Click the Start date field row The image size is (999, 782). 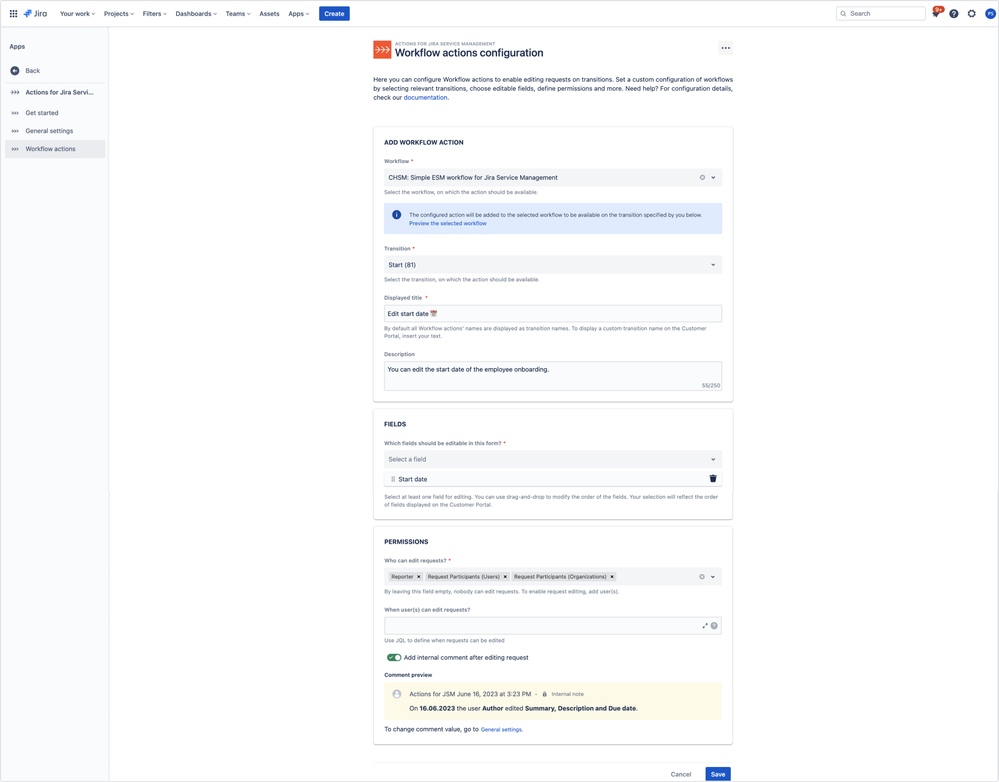point(553,479)
